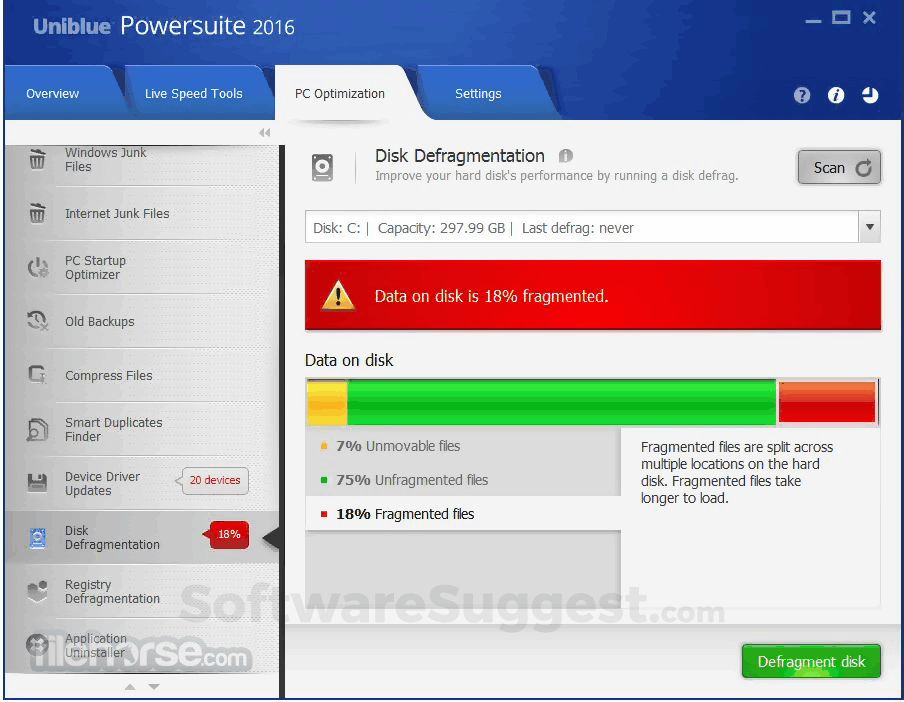Screen dimensions: 904x702
Task: Open the Old Backups tool
Action: tap(37, 321)
